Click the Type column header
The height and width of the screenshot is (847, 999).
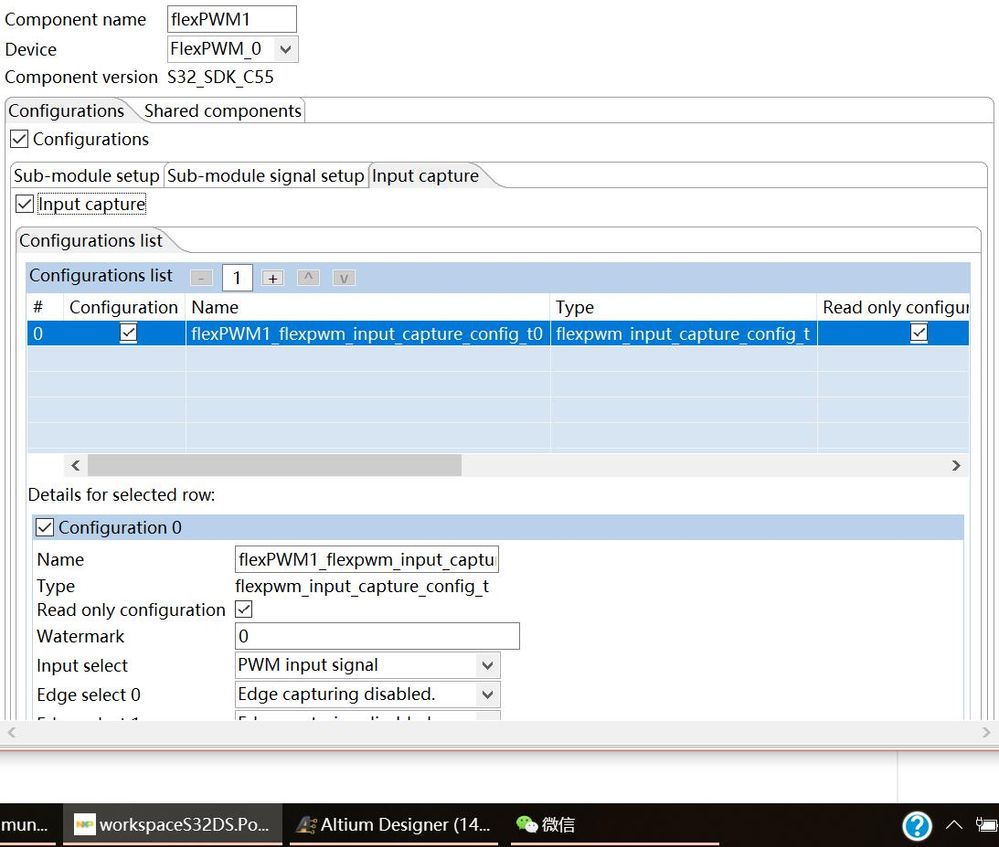click(683, 307)
